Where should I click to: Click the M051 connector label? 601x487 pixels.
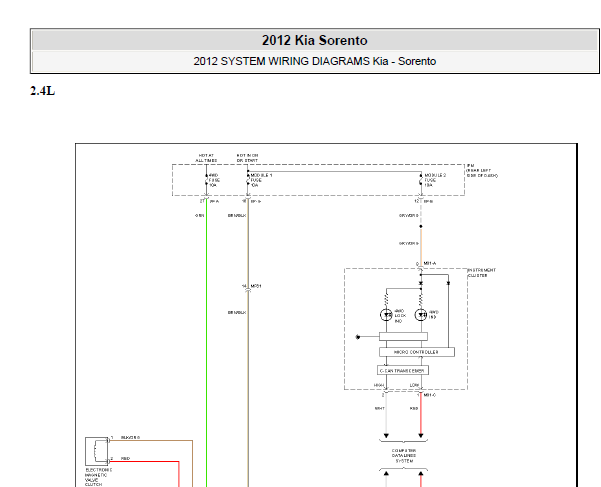(x=256, y=286)
